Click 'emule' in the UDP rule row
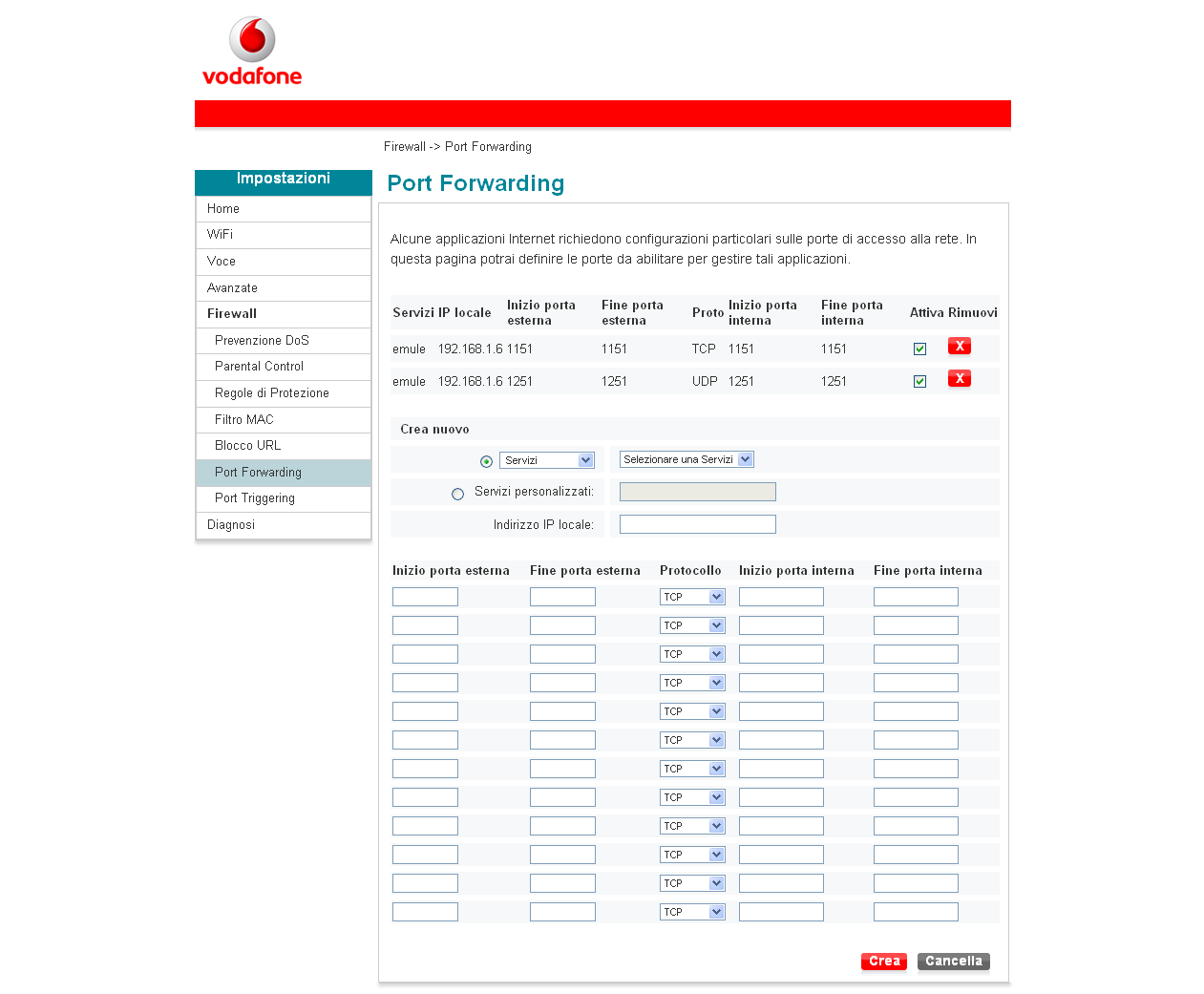The height and width of the screenshot is (994, 1204). tap(409, 382)
